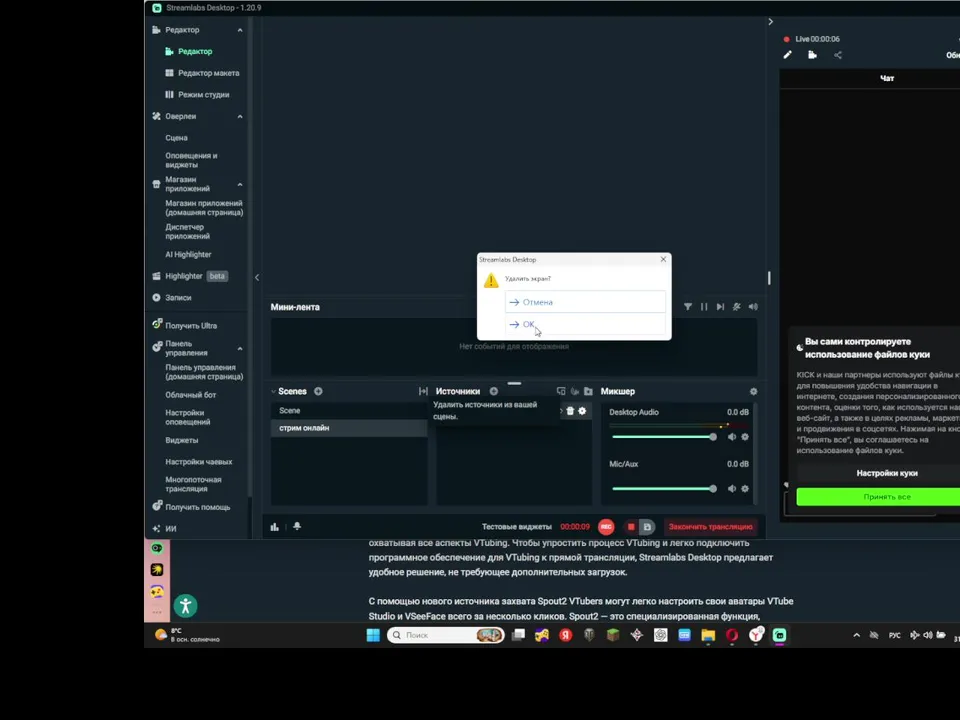Viewport: 960px width, 720px height.
Task: Click the sources widget icon left of the folder
Action: 574,391
